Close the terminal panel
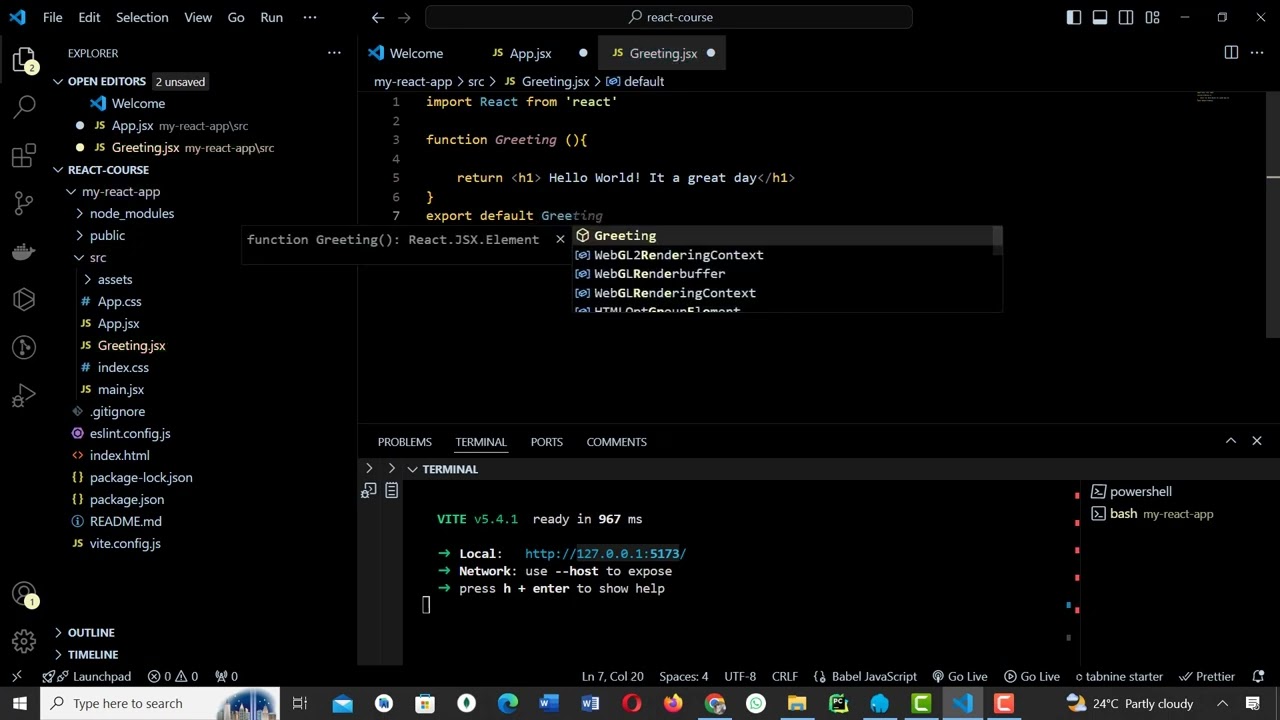Image resolution: width=1280 pixels, height=720 pixels. tap(1257, 441)
